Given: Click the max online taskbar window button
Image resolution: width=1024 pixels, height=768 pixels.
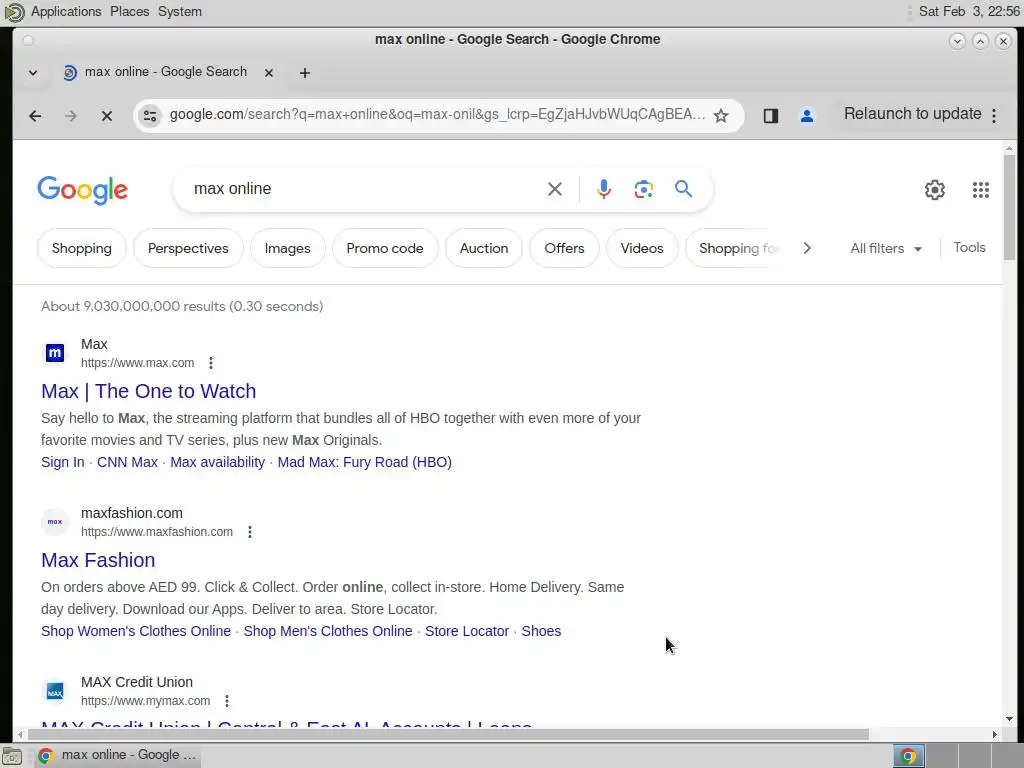Looking at the screenshot, I should pos(118,756).
